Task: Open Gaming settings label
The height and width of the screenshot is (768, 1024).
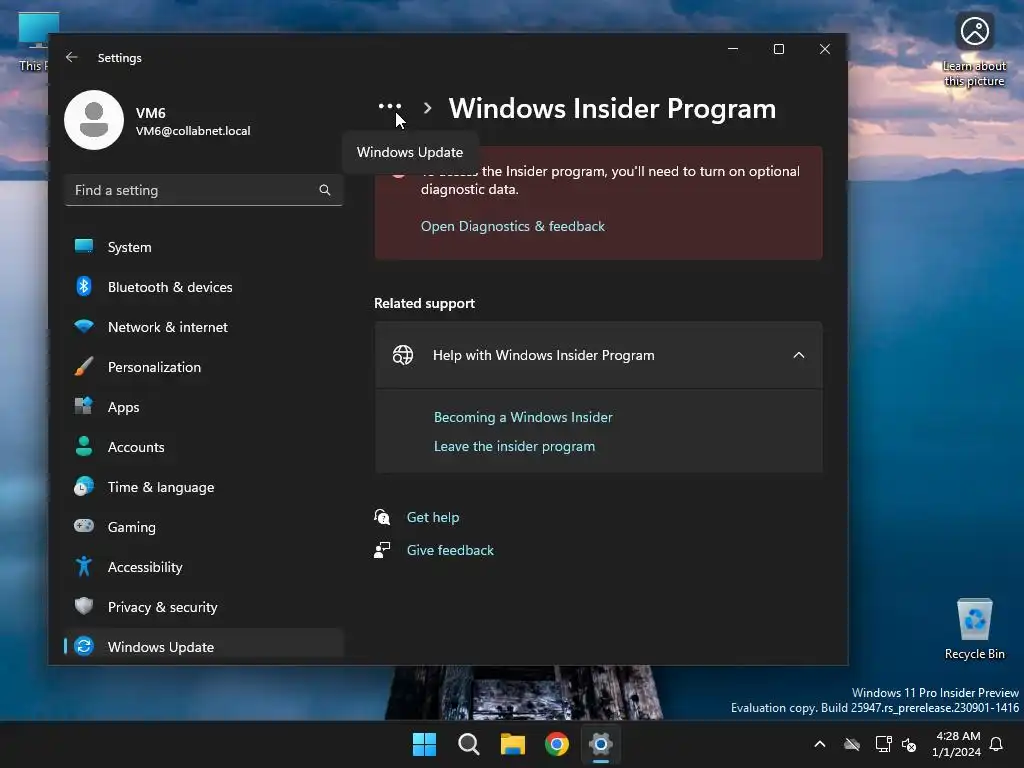Action: pyautogui.click(x=131, y=527)
